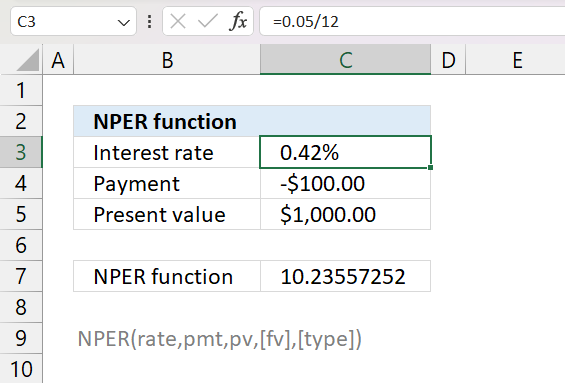The height and width of the screenshot is (383, 565).
Task: Select row 5 header
Action: point(21,214)
